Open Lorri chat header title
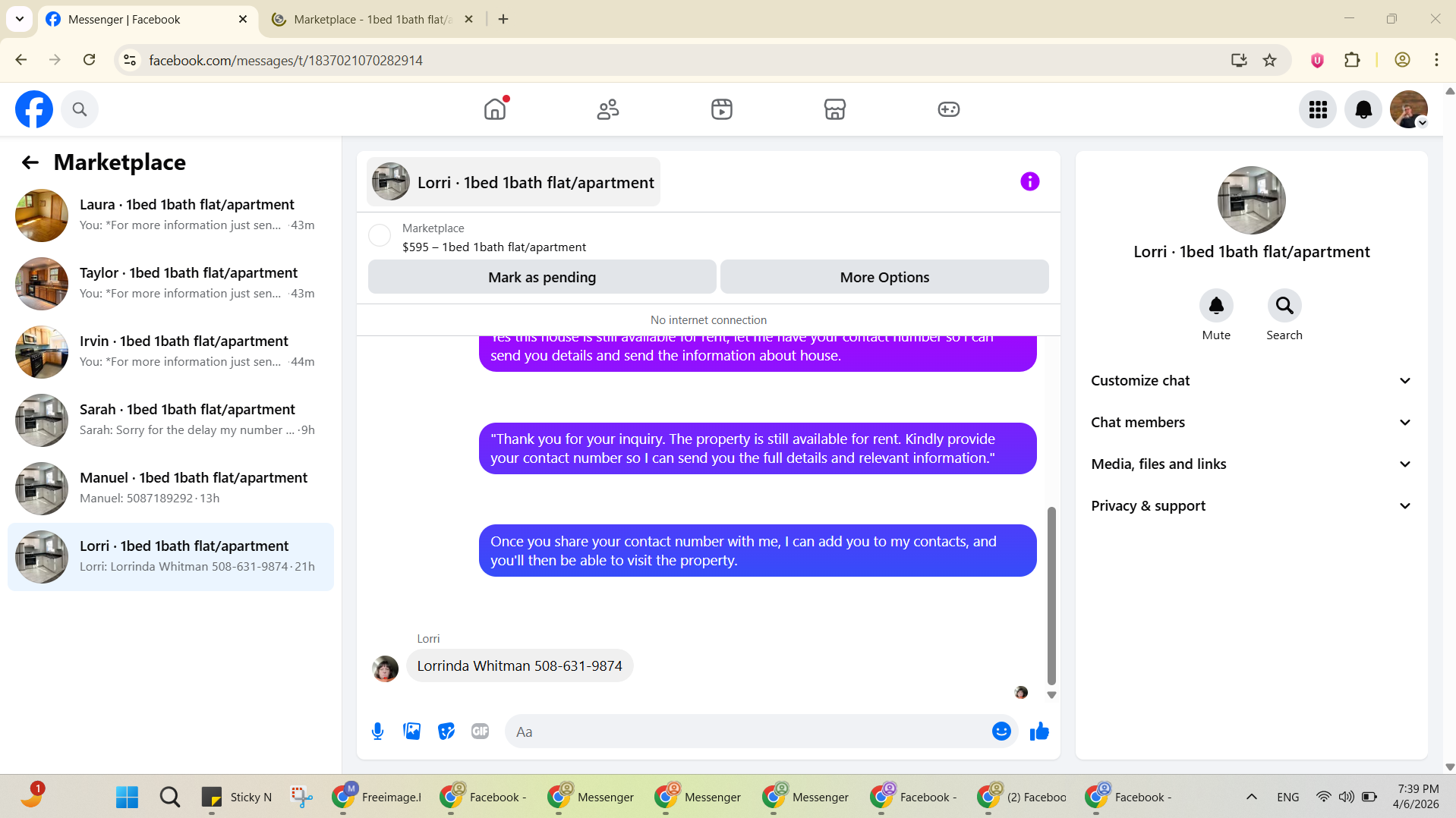This screenshot has width=1456, height=818. (513, 182)
